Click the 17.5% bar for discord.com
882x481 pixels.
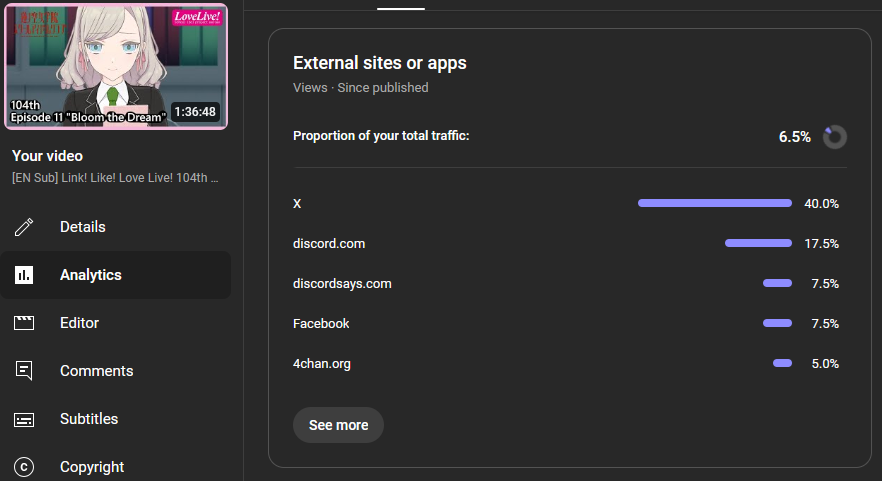758,243
